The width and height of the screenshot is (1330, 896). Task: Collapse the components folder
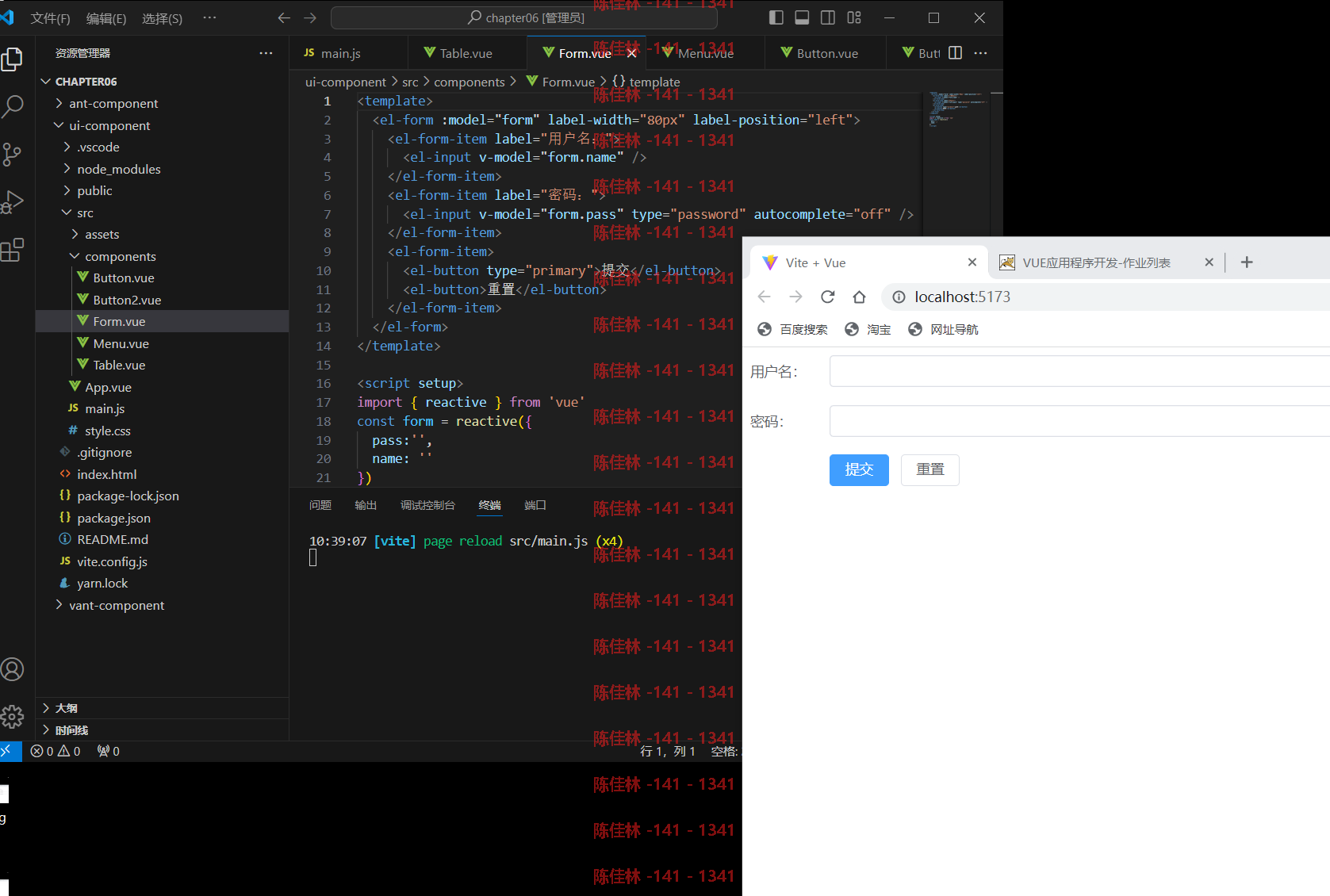click(x=121, y=256)
